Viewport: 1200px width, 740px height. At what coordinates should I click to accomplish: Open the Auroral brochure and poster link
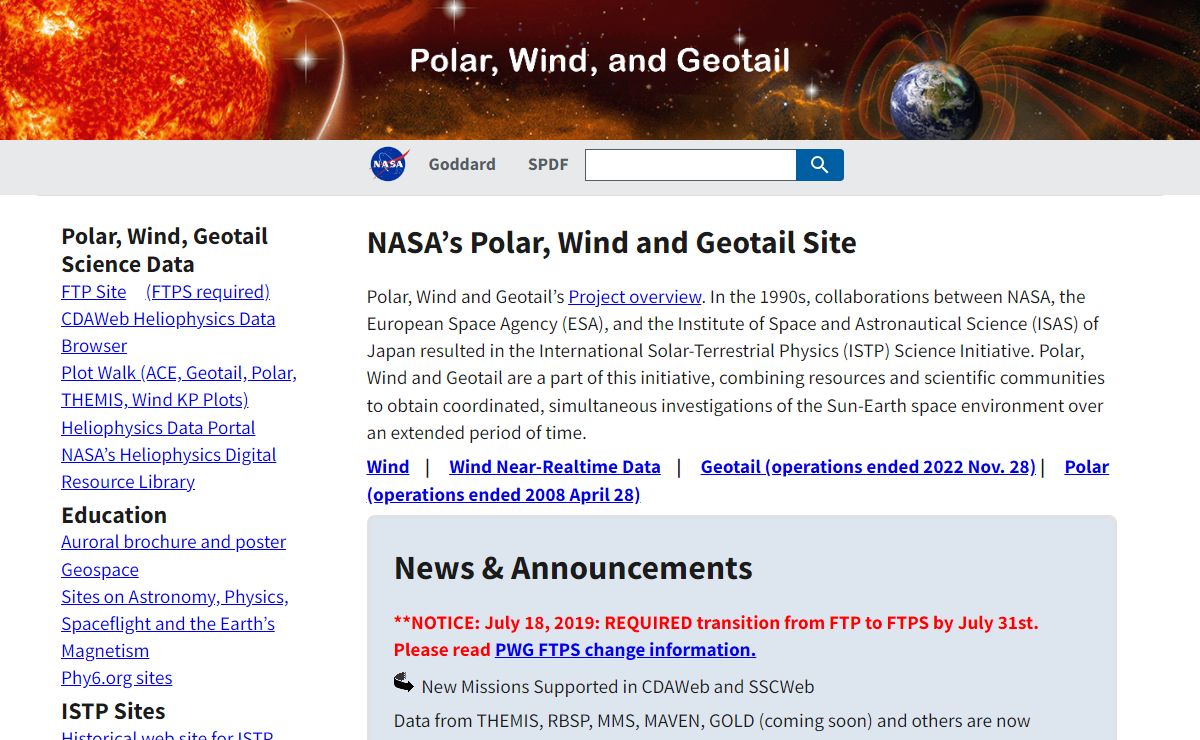point(174,542)
